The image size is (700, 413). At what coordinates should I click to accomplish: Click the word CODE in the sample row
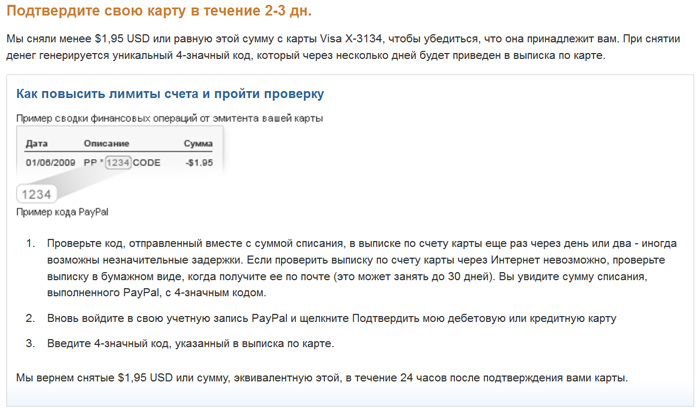click(x=146, y=163)
